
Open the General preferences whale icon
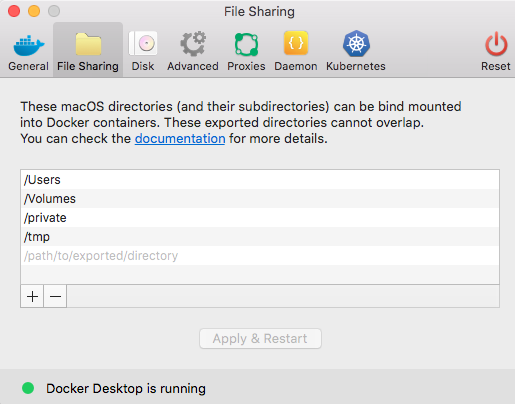(x=29, y=44)
